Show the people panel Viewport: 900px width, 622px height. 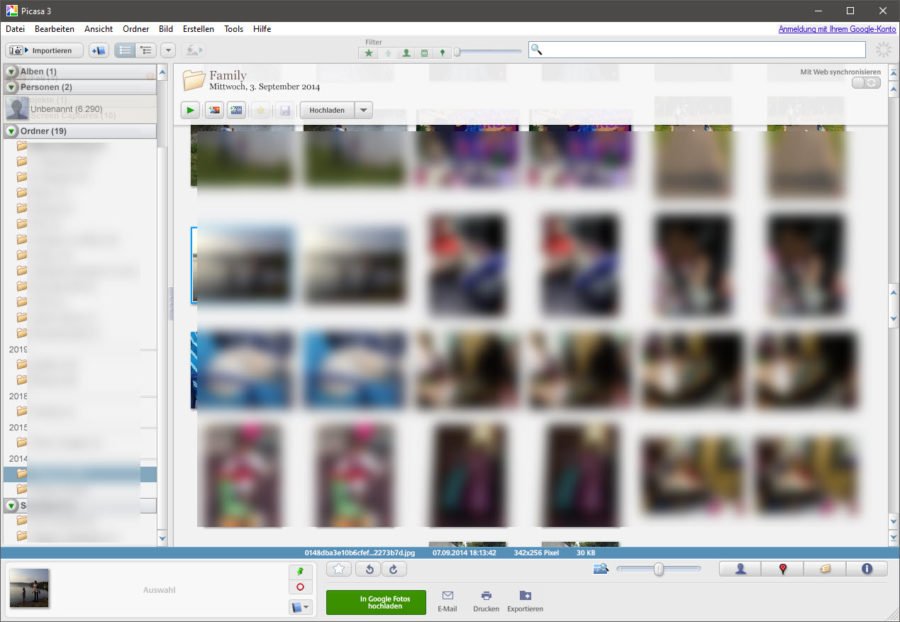740,569
